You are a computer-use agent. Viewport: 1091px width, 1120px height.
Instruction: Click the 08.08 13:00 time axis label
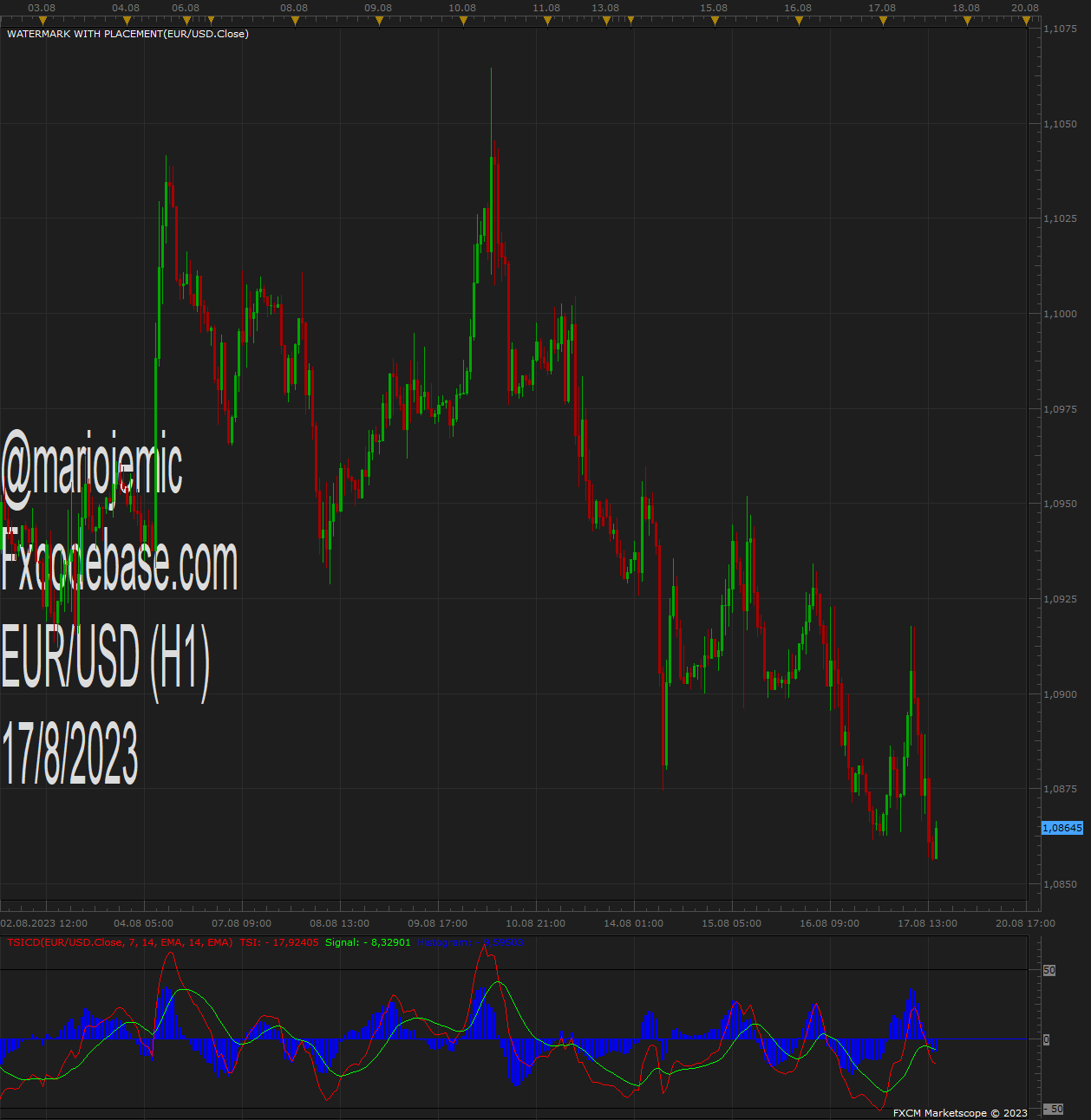(x=340, y=923)
